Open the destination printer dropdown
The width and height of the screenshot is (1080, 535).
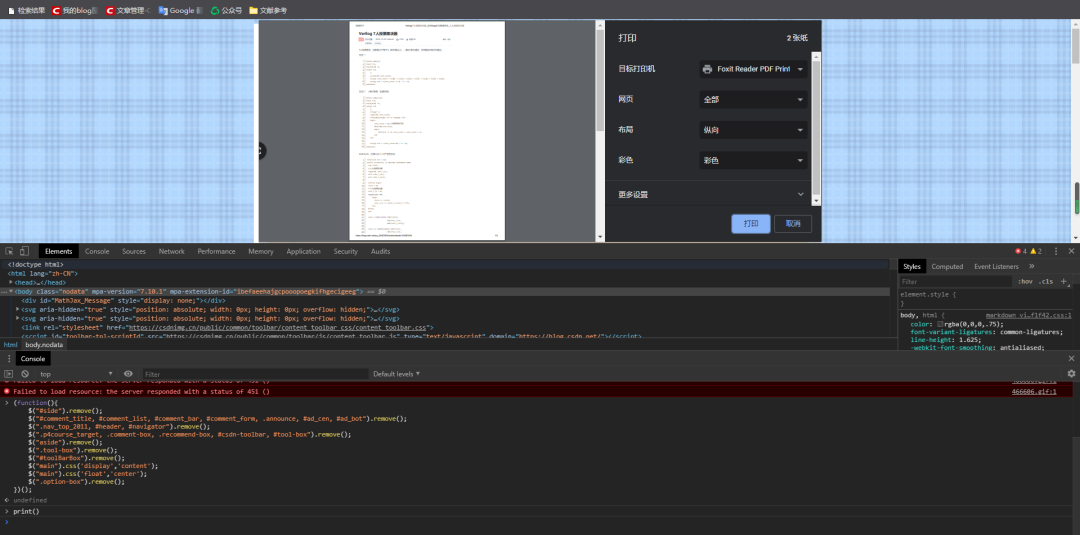753,69
